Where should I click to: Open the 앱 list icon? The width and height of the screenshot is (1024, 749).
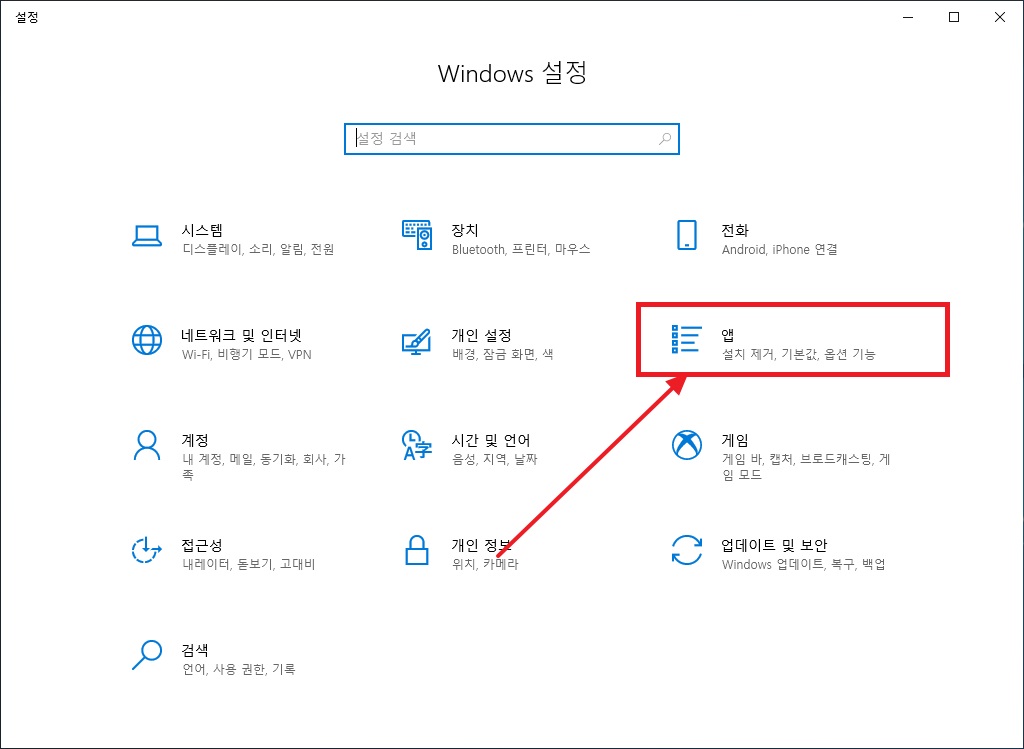686,340
